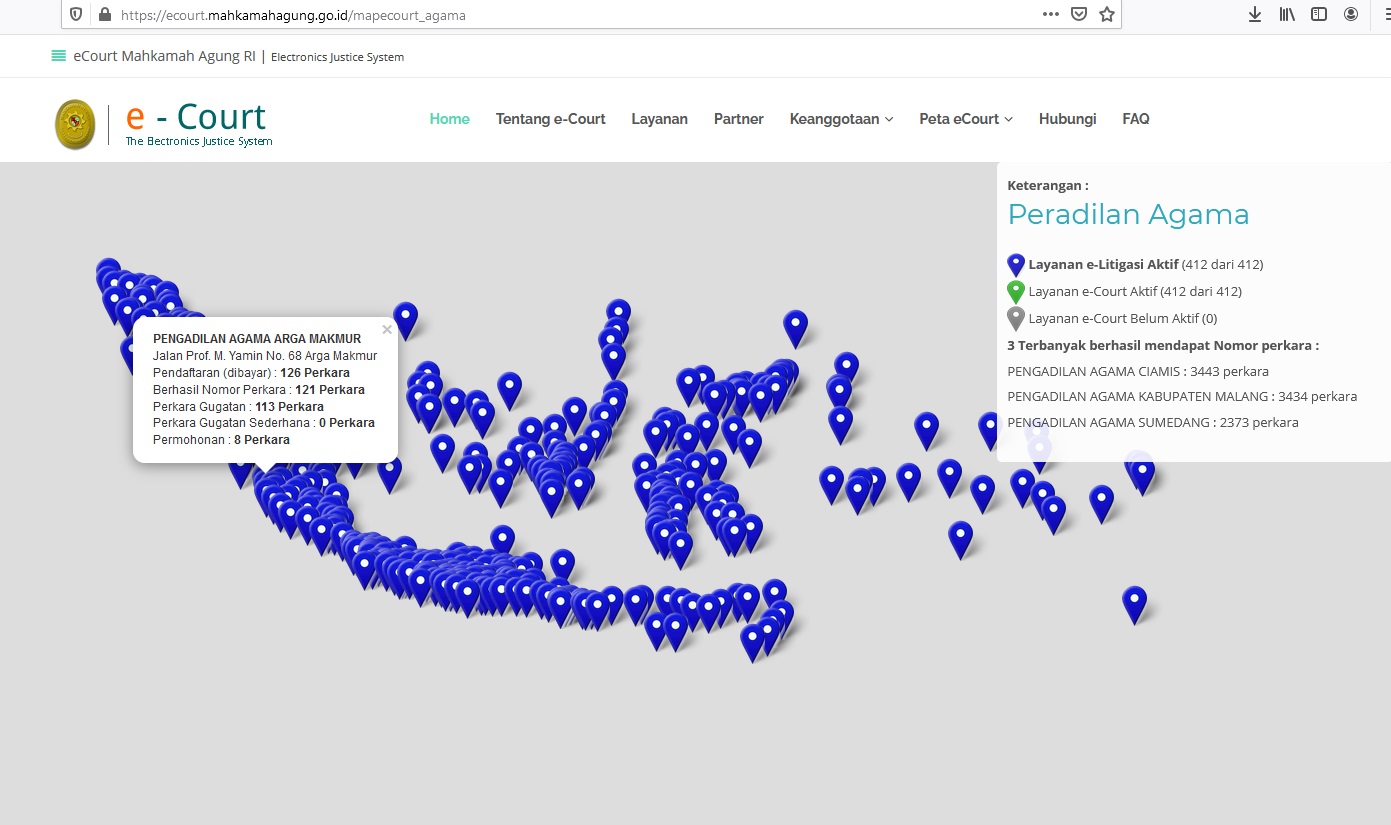The height and width of the screenshot is (825, 1391).
Task: Click the padlock site security icon
Action: (x=104, y=14)
